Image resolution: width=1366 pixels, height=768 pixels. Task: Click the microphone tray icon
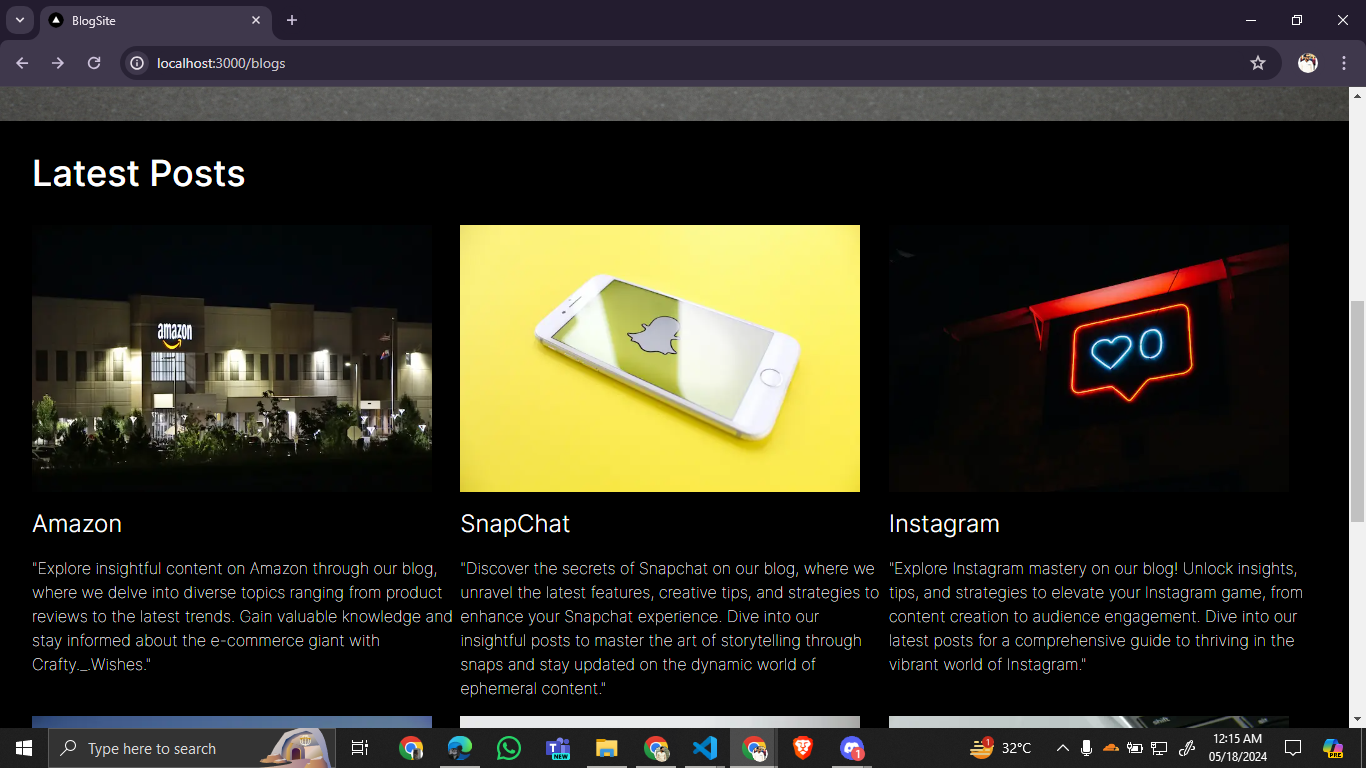coord(1086,748)
